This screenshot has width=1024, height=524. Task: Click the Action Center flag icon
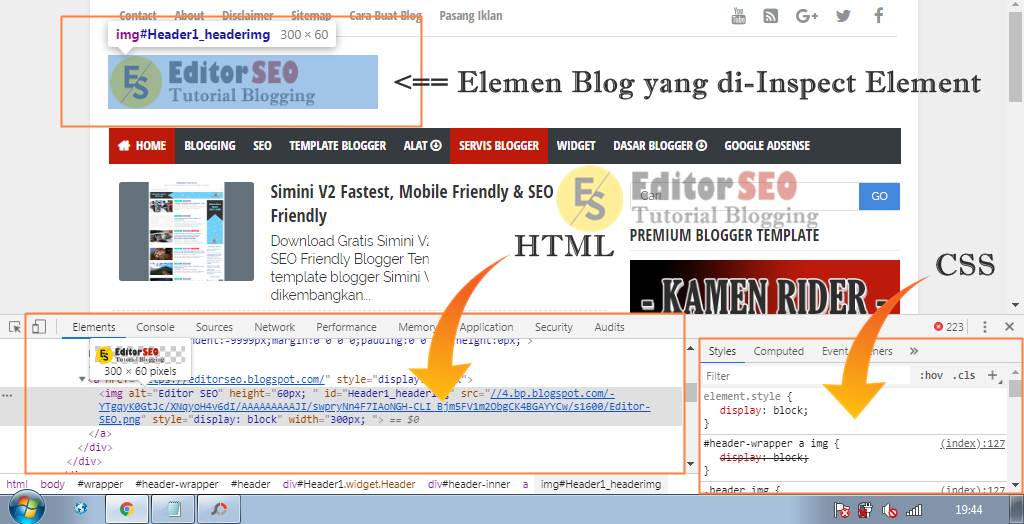coord(842,510)
